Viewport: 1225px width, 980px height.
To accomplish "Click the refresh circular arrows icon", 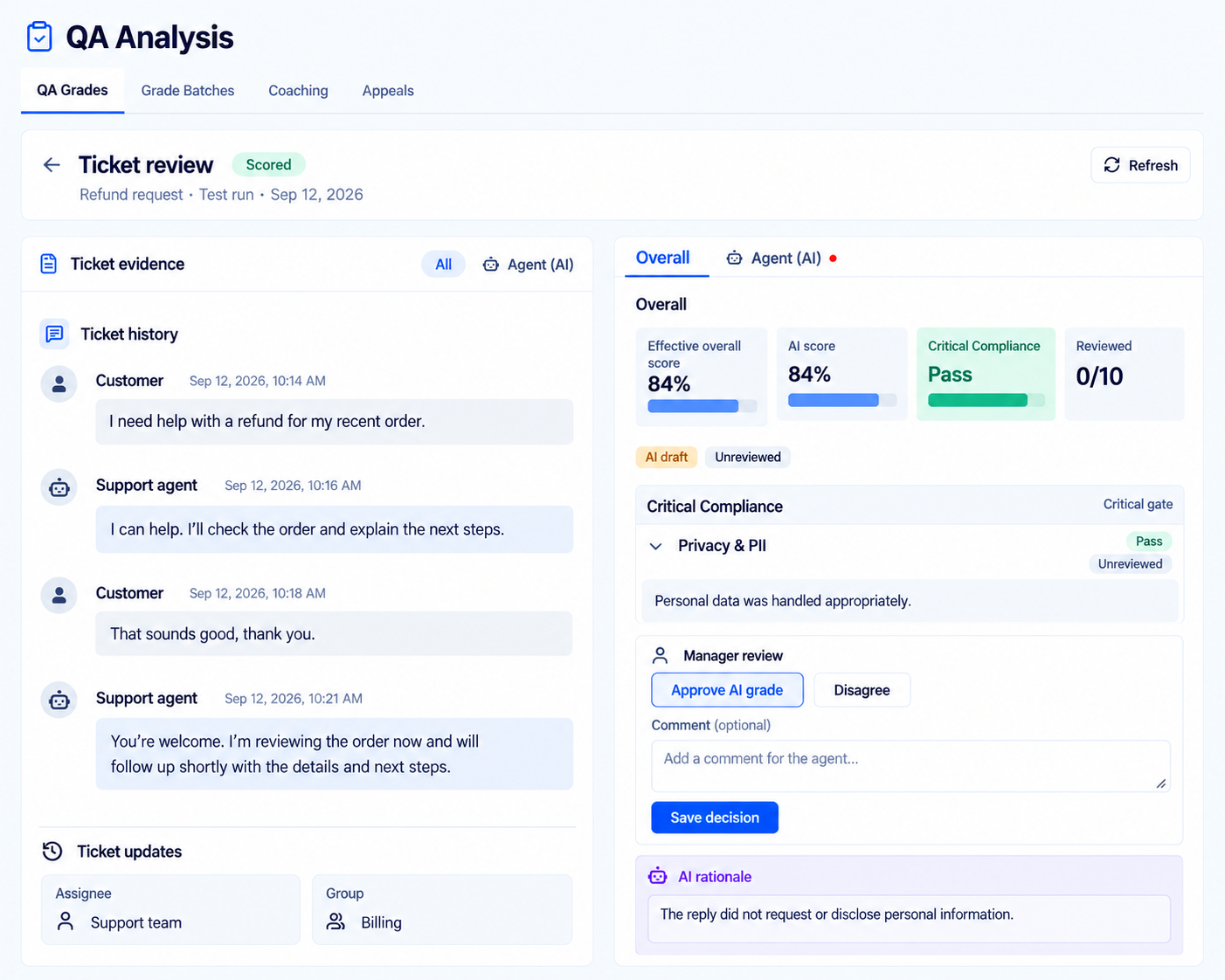I will pyautogui.click(x=1111, y=165).
